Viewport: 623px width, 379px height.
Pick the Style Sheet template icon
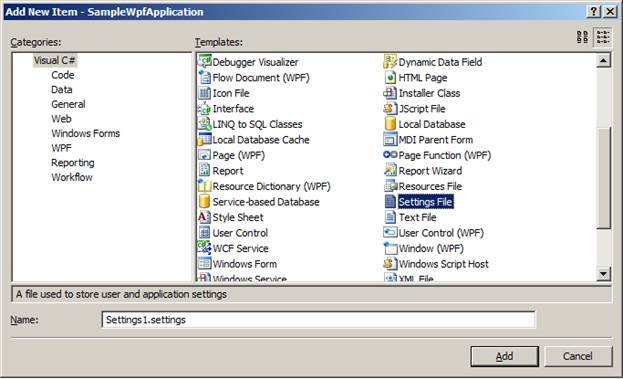(x=204, y=217)
